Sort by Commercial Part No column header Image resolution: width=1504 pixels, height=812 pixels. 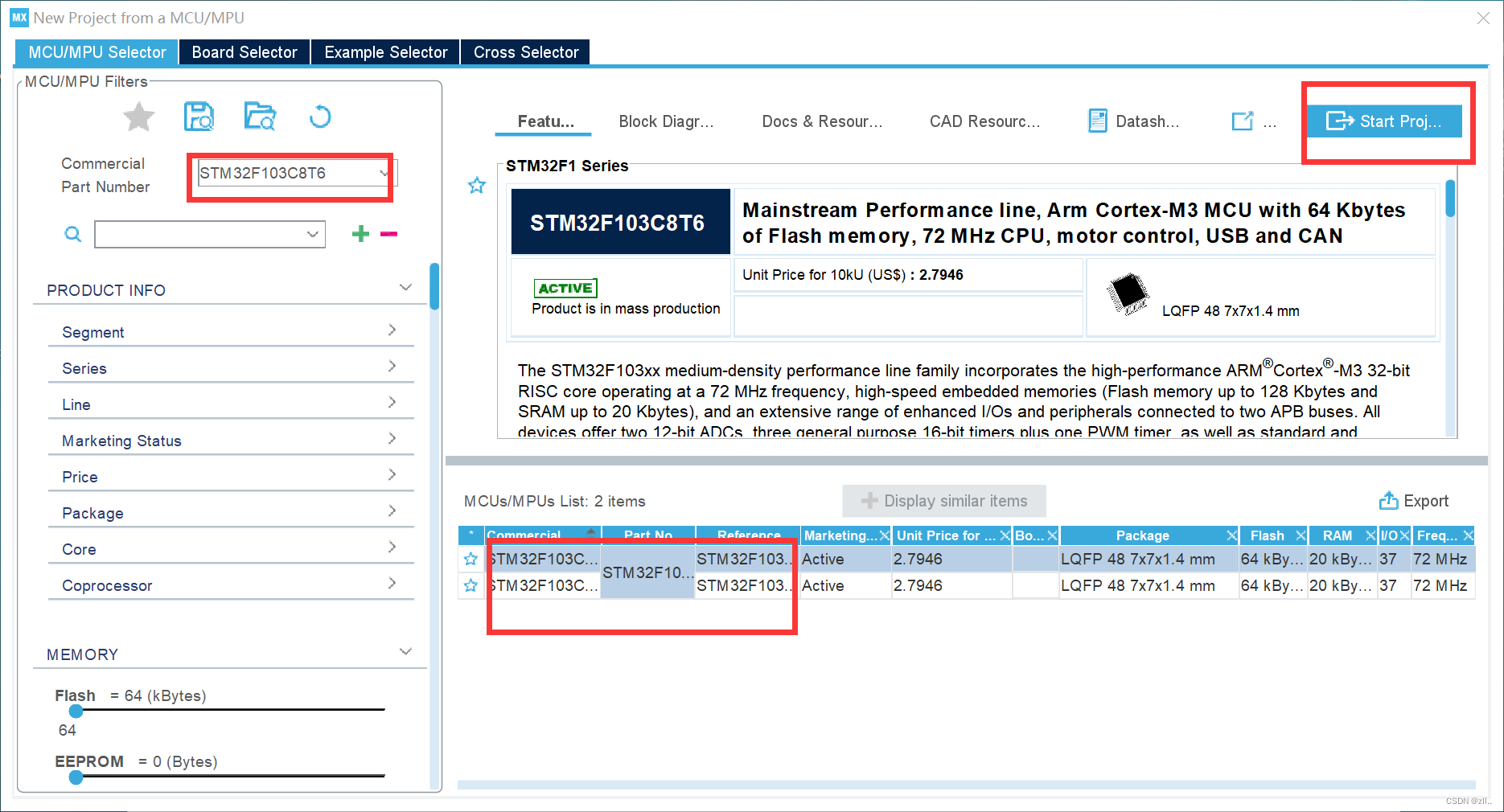(x=542, y=535)
